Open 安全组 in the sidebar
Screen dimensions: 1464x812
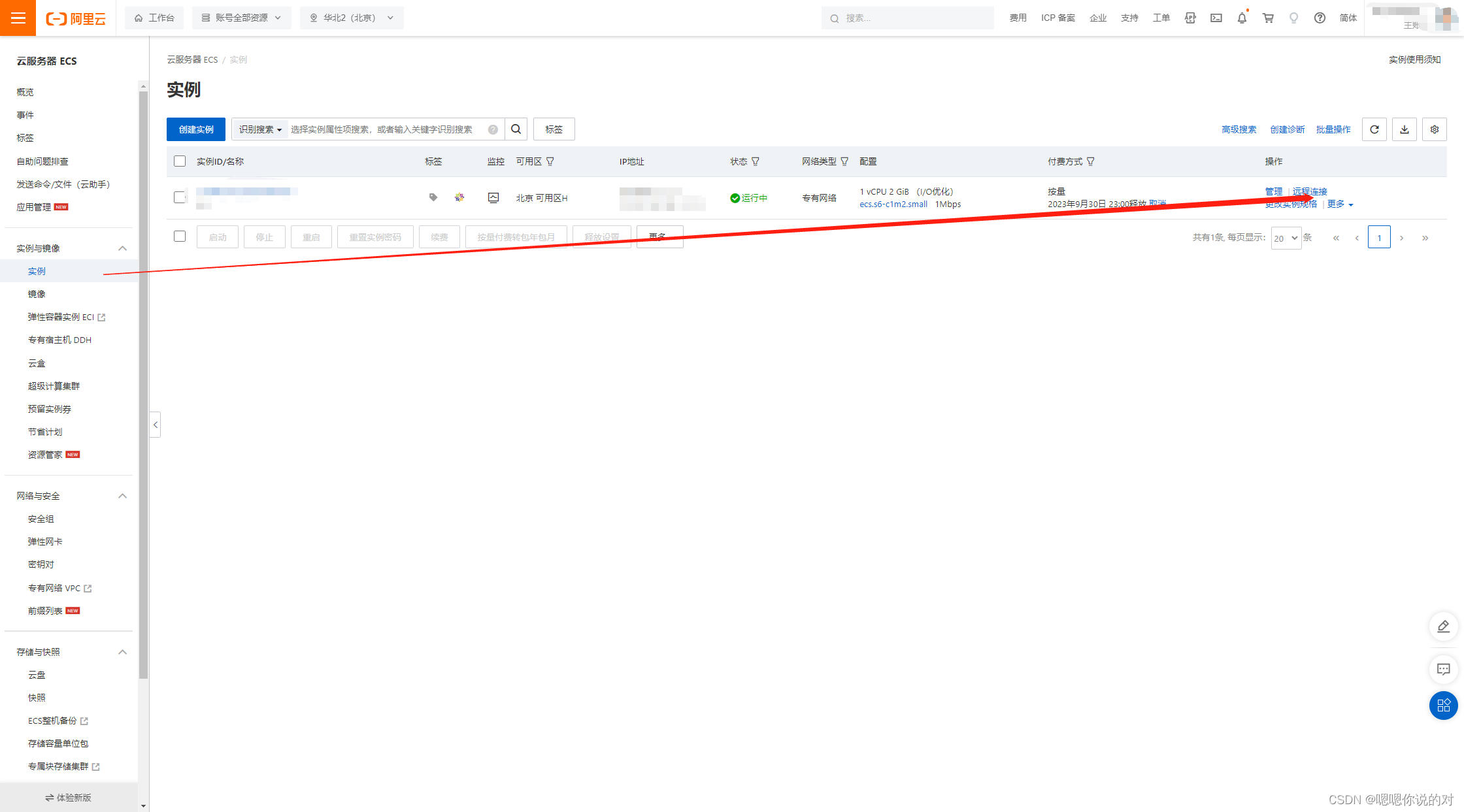point(41,519)
